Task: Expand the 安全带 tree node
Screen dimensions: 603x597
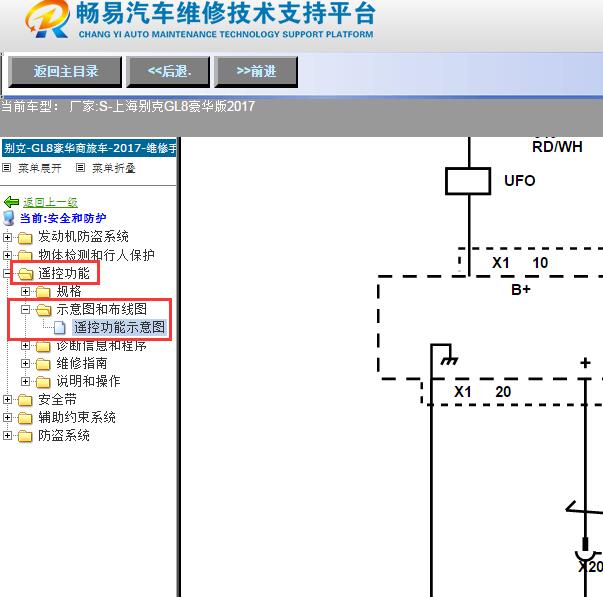Action: pyautogui.click(x=7, y=399)
